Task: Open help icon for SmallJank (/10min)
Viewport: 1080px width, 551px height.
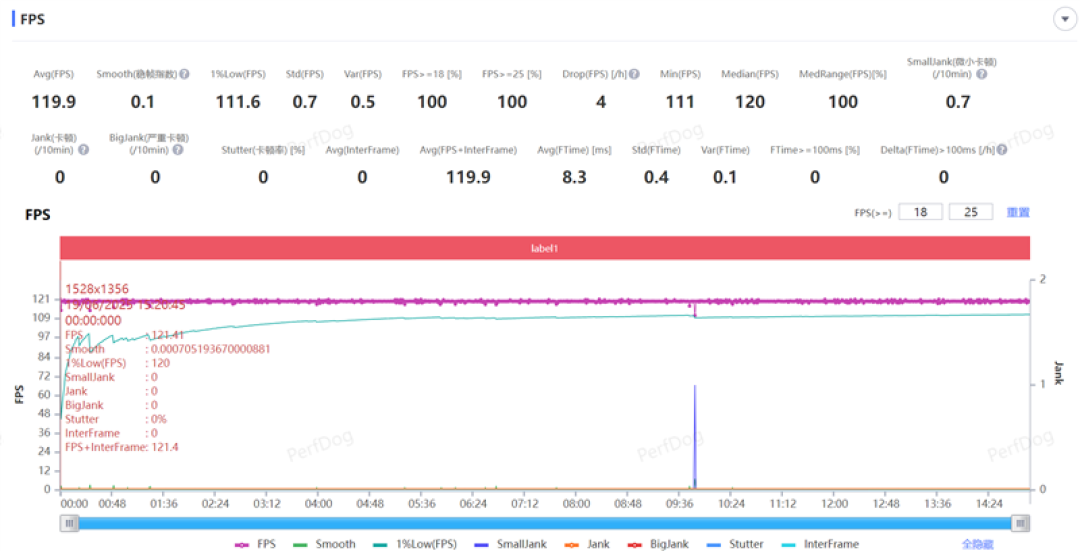Action: tap(982, 74)
